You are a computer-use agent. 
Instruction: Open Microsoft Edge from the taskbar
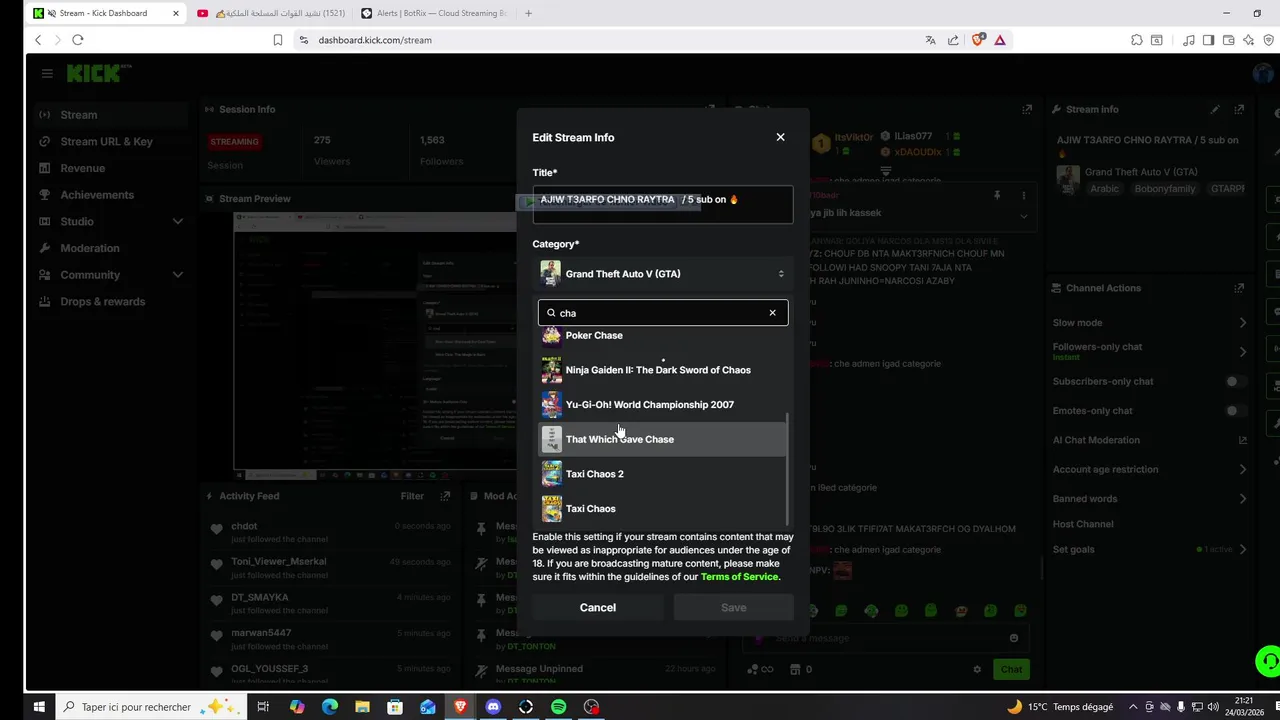coord(330,707)
